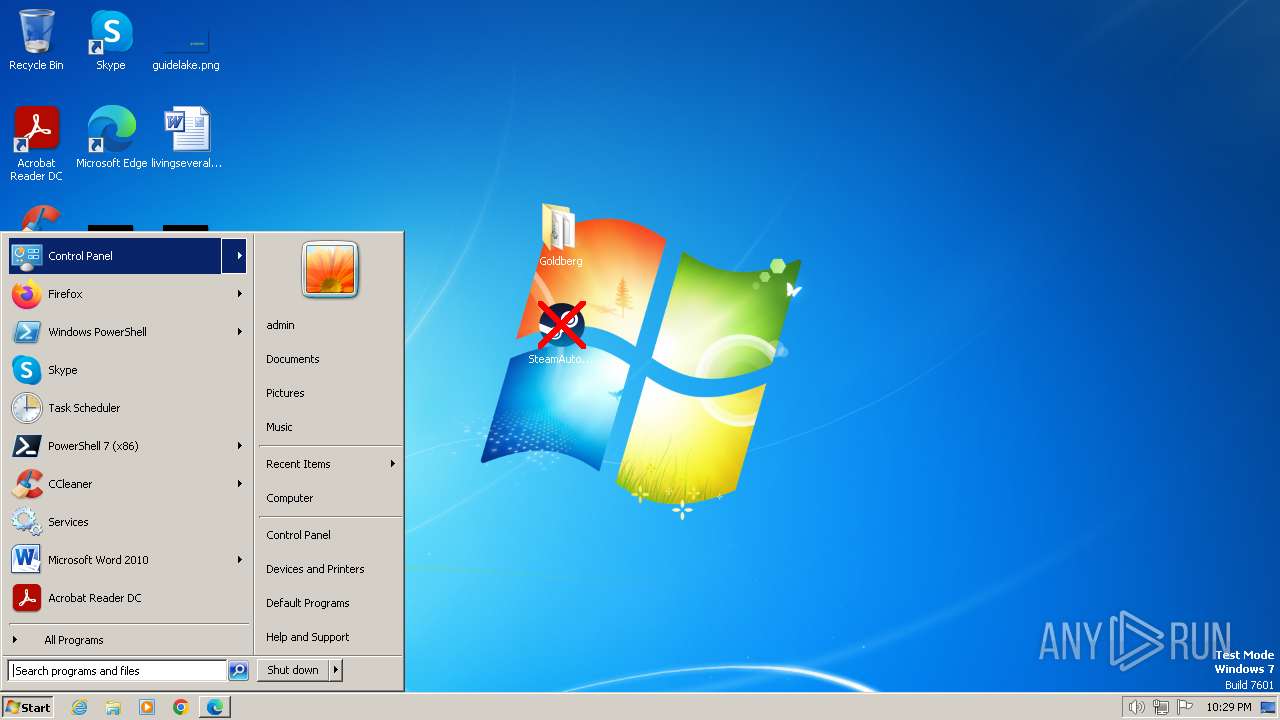Click the Action Center flag tray icon
The height and width of the screenshot is (720, 1280).
pos(1186,707)
